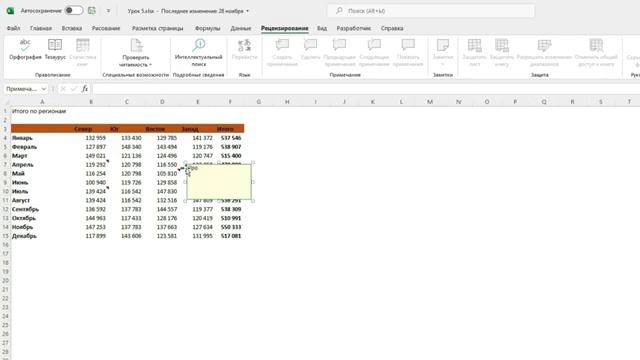Click the save icon in title bar
Viewport: 640px width, 360px height.
pyautogui.click(x=92, y=11)
